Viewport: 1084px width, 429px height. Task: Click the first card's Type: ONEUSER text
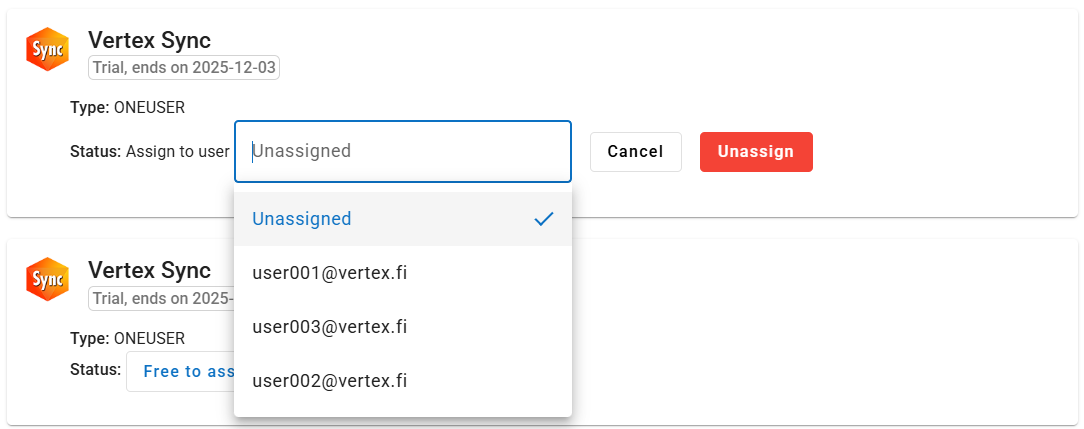pos(127,107)
